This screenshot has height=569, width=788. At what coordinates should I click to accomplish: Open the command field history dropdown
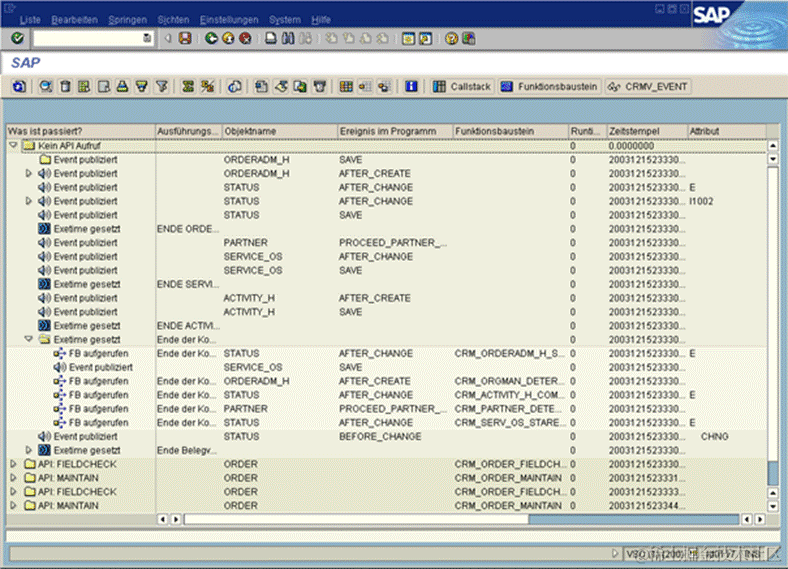point(147,38)
